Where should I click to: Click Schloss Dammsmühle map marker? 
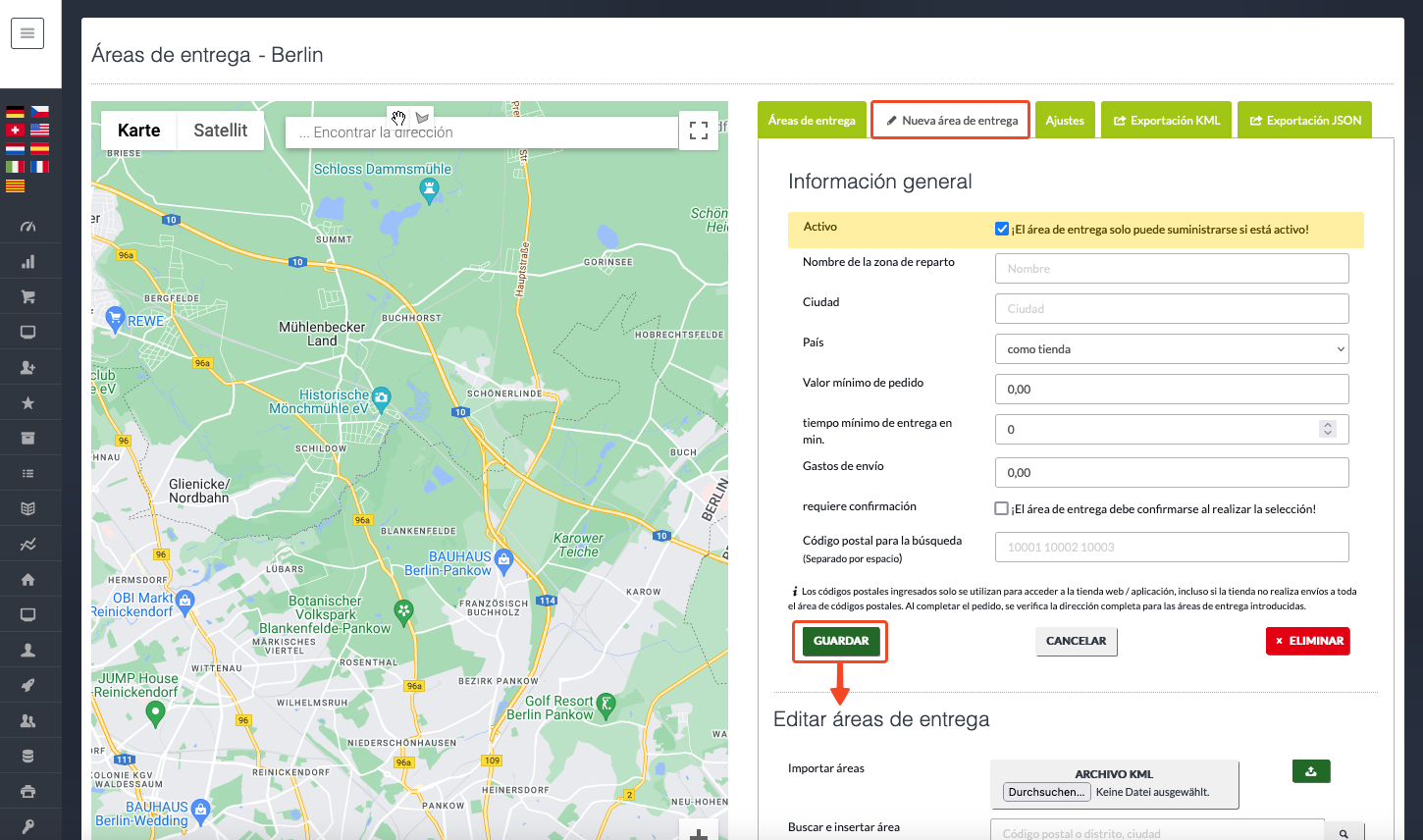point(429,188)
